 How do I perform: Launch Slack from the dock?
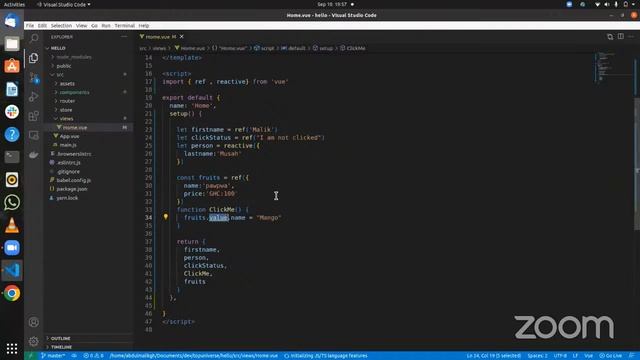pos(12,111)
